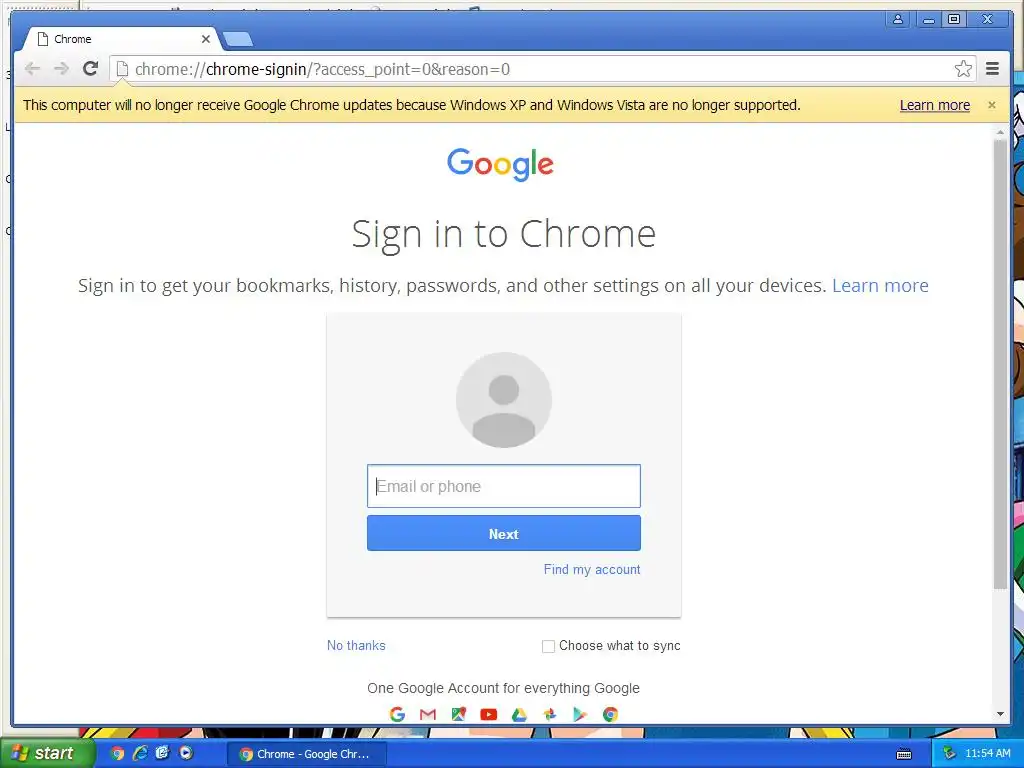The width and height of the screenshot is (1024, 768).
Task: Click the safely remove hardware tray icon
Action: pyautogui.click(x=950, y=754)
